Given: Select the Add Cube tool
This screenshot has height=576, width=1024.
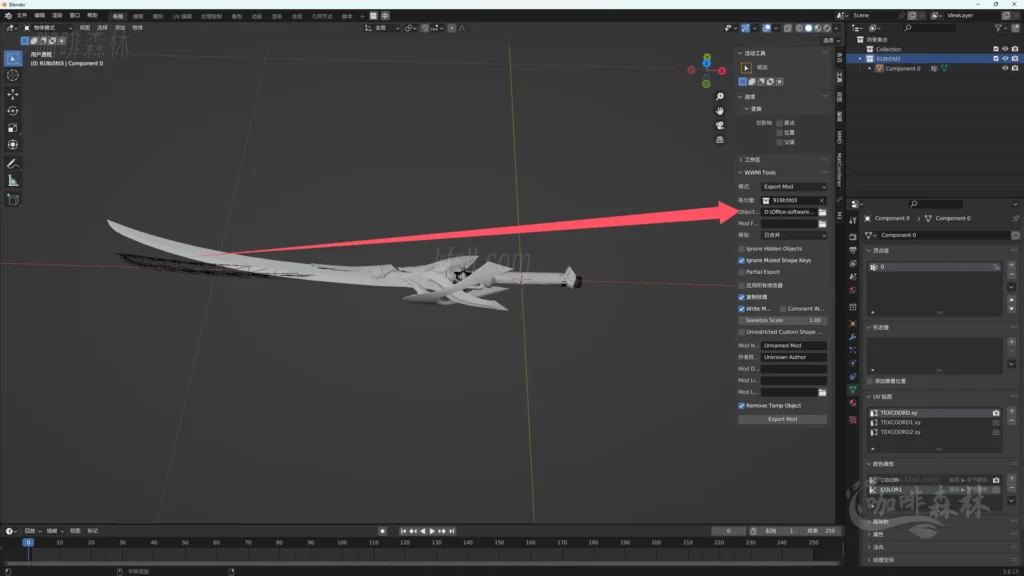Looking at the screenshot, I should pos(13,200).
